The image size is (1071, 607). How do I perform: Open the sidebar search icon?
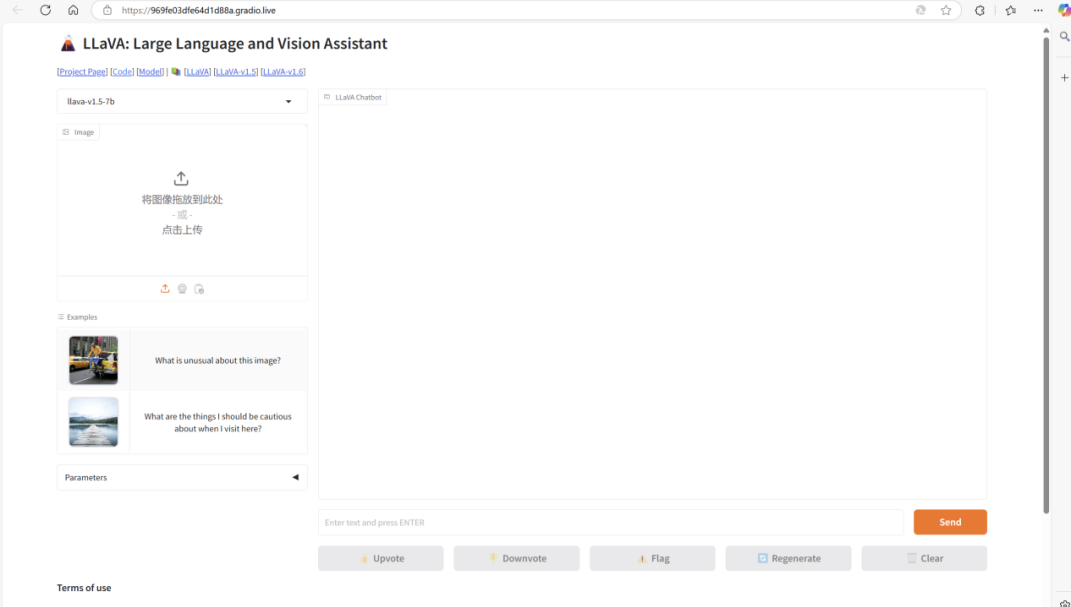coord(1064,36)
